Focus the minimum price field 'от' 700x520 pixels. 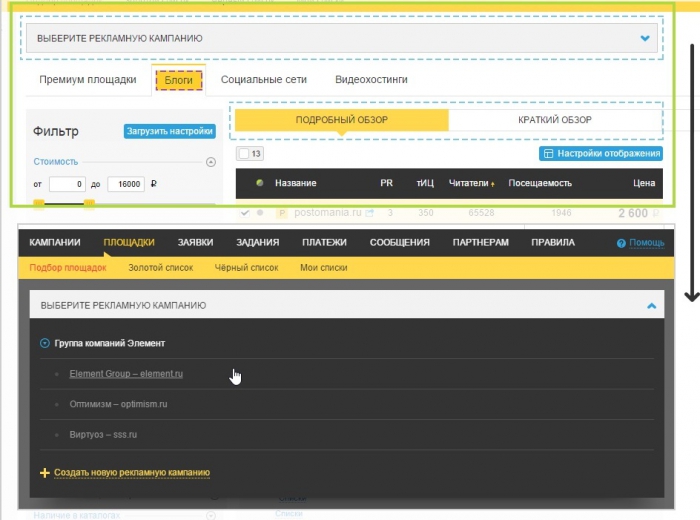tap(67, 184)
